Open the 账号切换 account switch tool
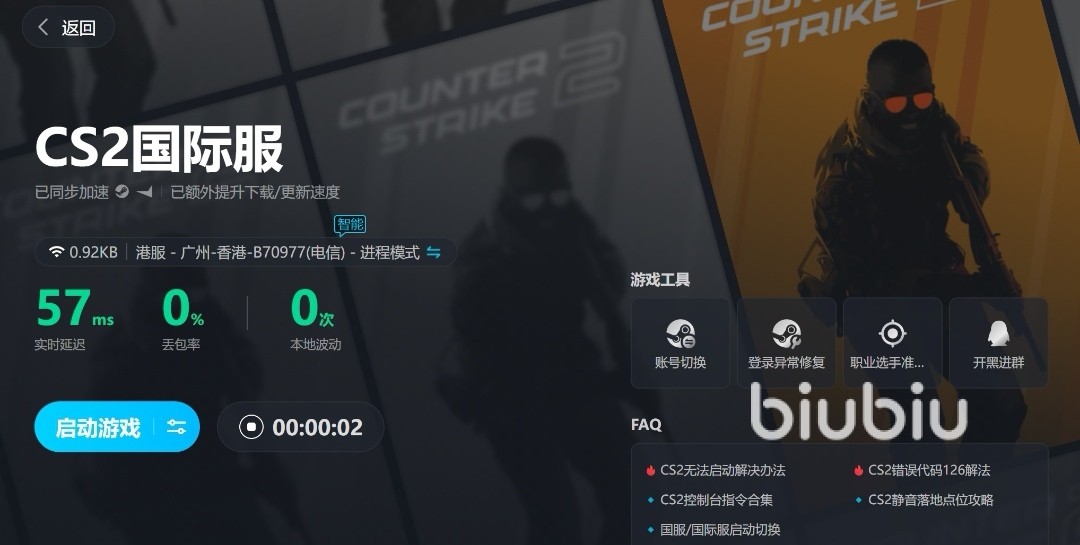This screenshot has width=1080, height=545. coord(681,343)
